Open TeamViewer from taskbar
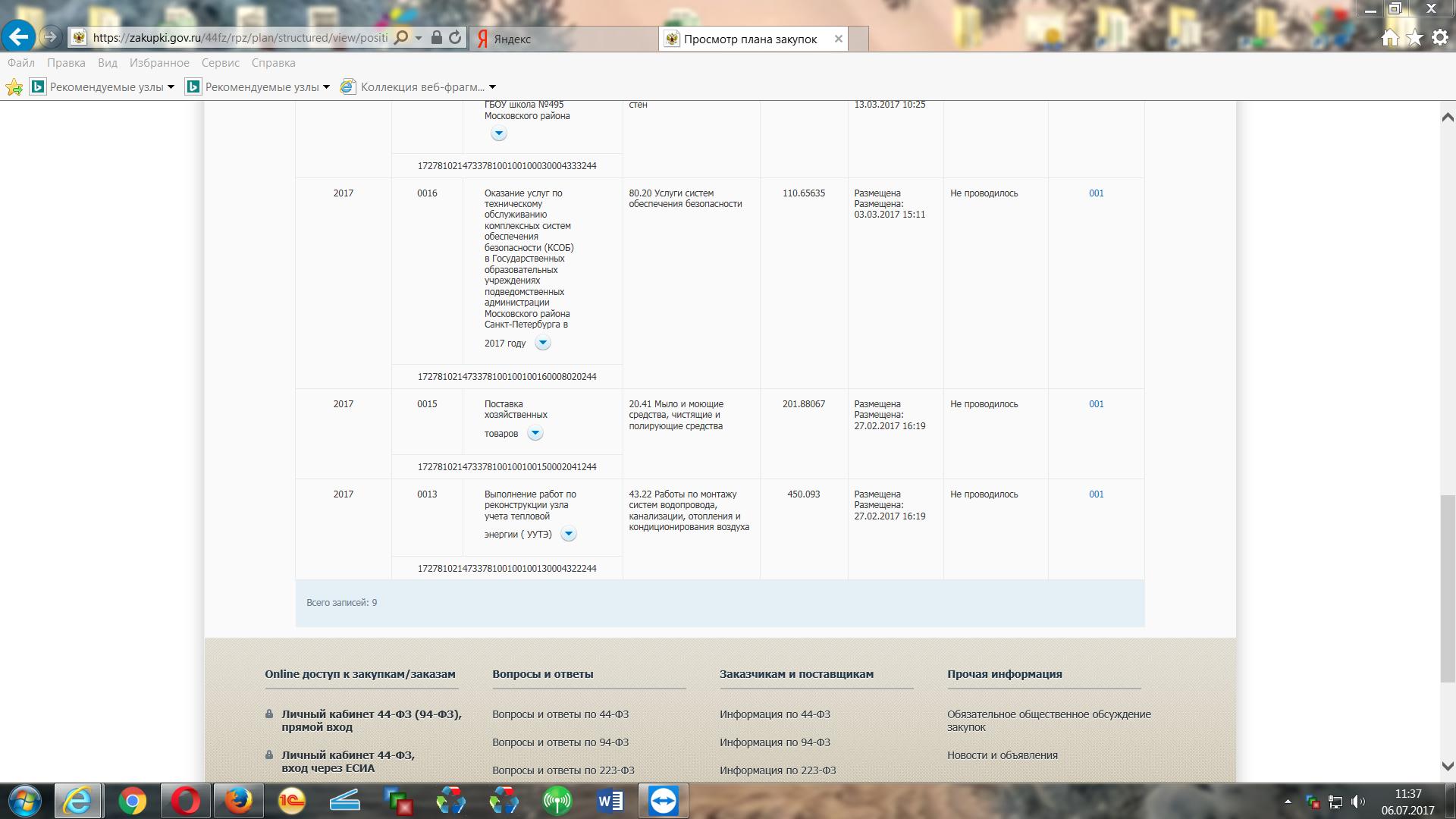 663,801
